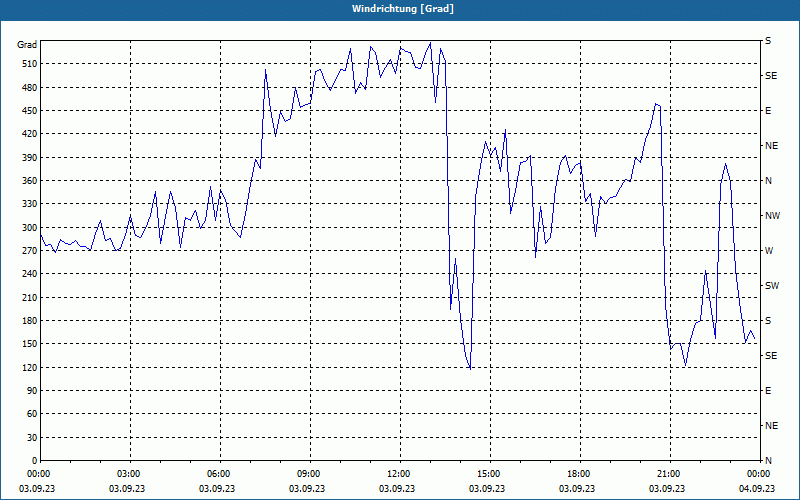Click the 04.09.23 date label
Viewport: 800px width, 500px height.
(757, 489)
